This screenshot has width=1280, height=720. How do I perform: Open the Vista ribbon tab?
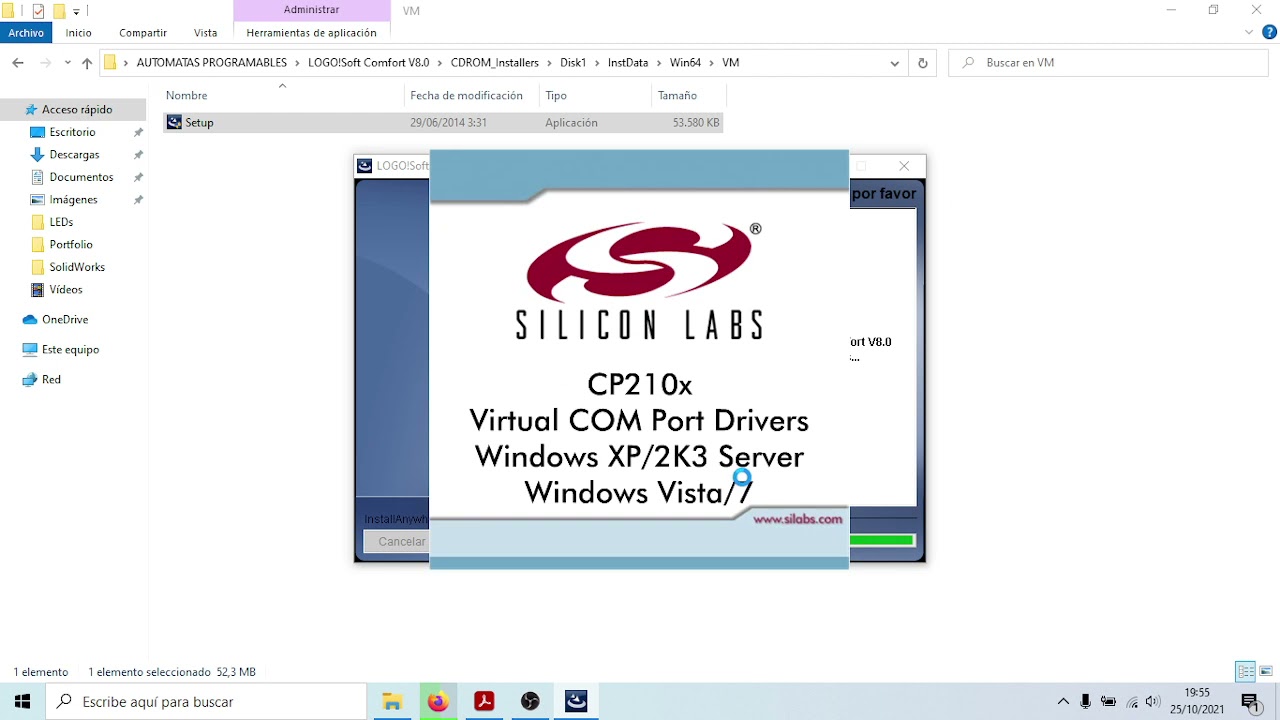[x=206, y=33]
